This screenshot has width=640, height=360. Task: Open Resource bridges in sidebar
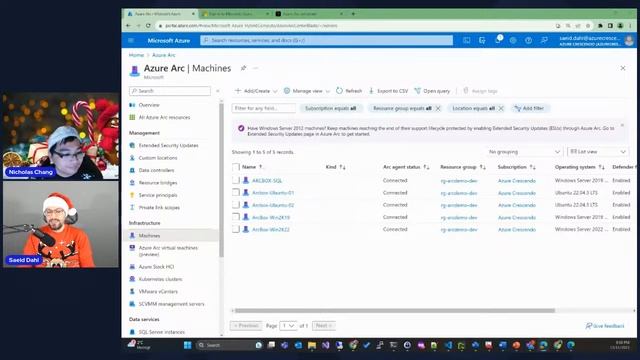point(158,183)
